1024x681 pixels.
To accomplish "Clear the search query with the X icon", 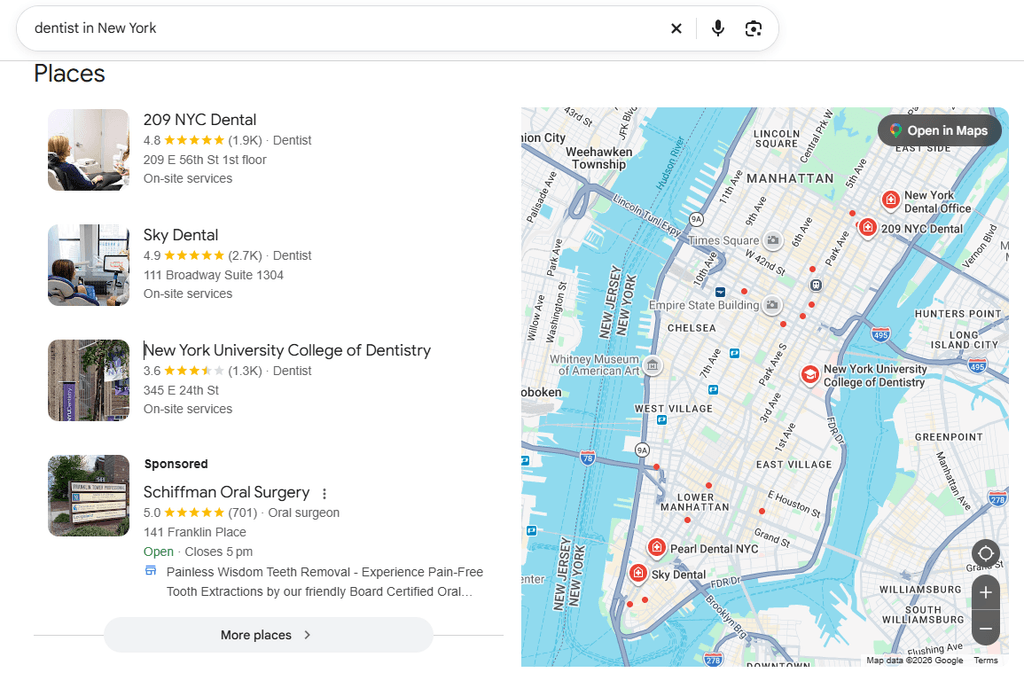I will [x=676, y=28].
